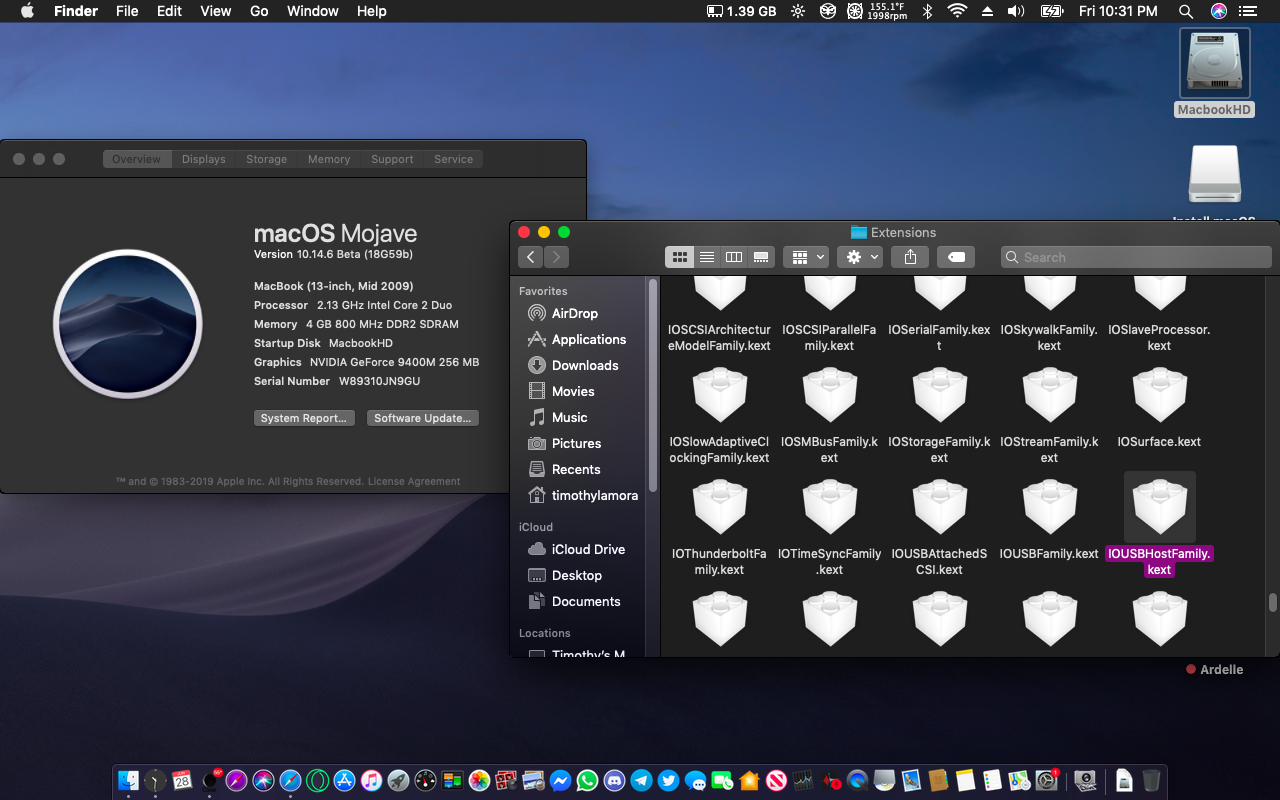Click the Wi-Fi status icon
Viewport: 1280px width, 800px height.
pos(957,11)
